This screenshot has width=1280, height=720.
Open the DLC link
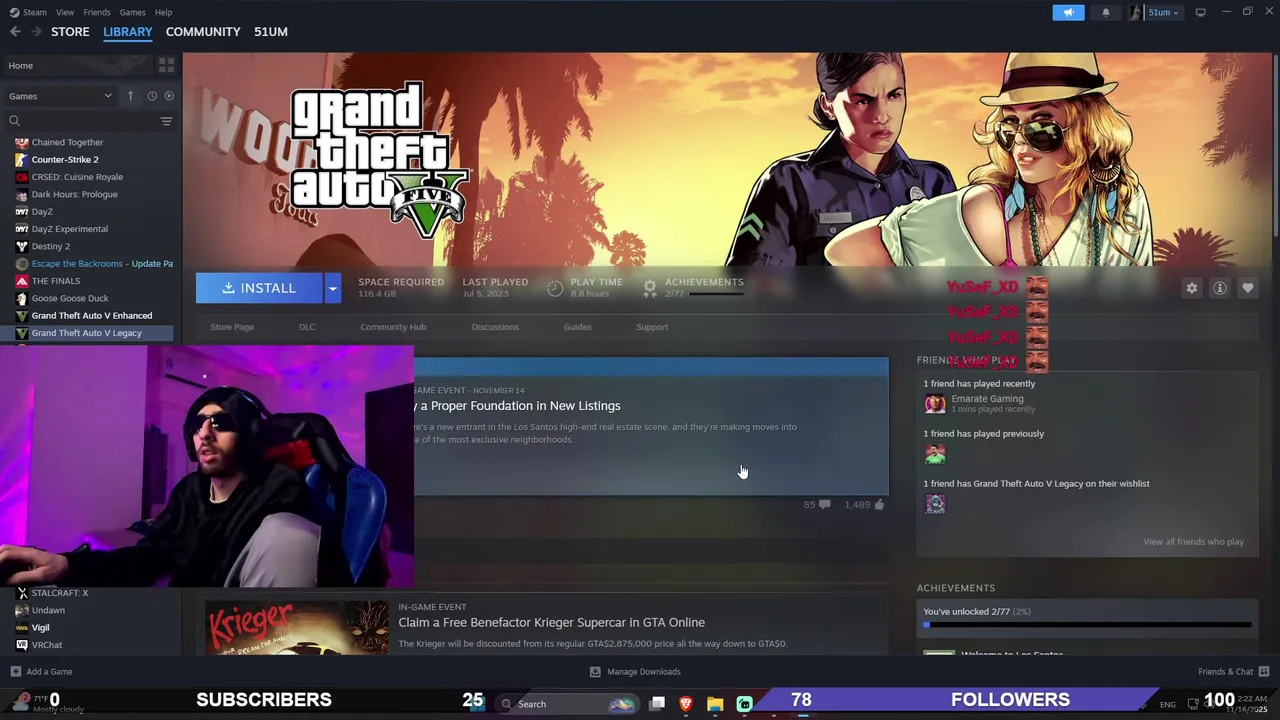307,327
